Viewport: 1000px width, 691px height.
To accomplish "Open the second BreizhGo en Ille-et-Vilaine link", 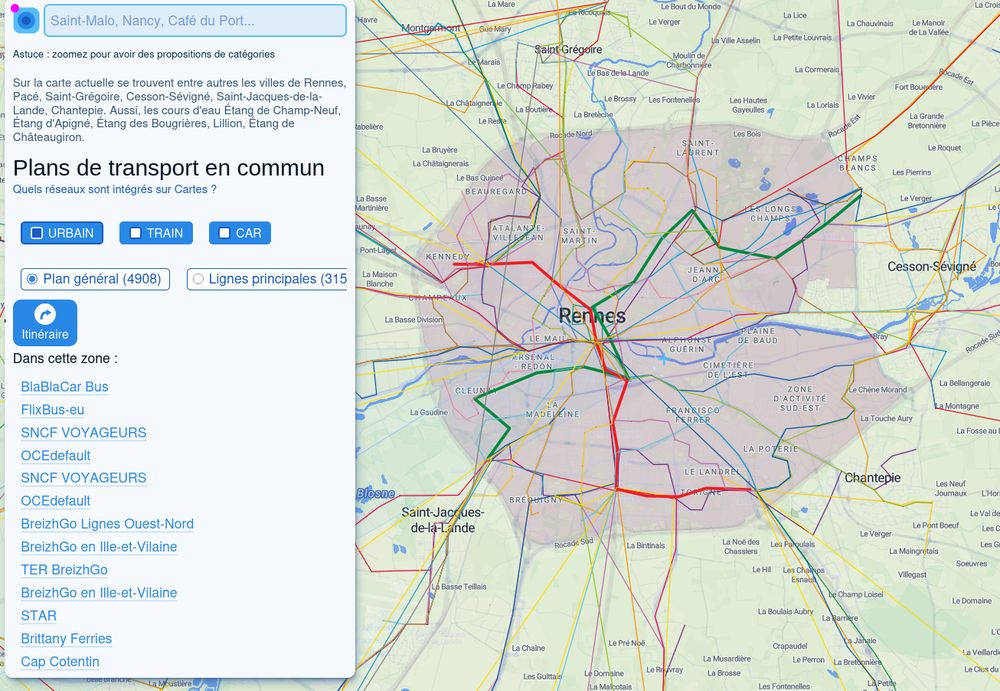I will [x=99, y=593].
